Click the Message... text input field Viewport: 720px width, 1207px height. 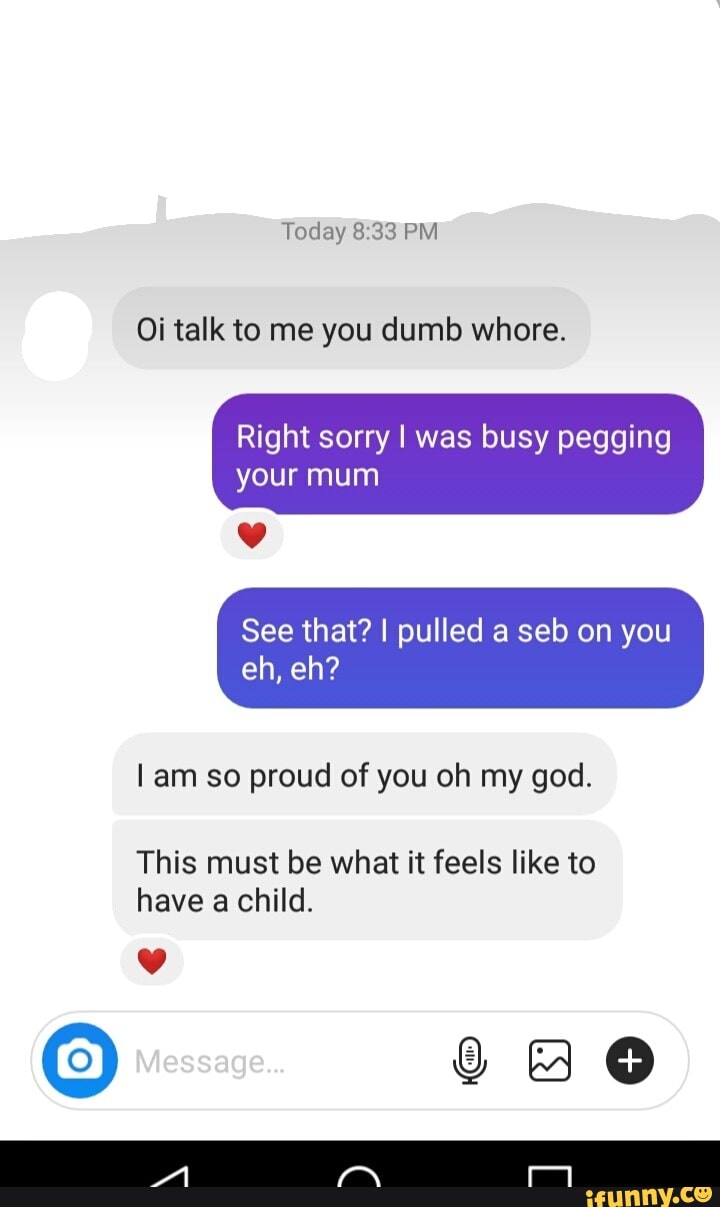pyautogui.click(x=290, y=1061)
